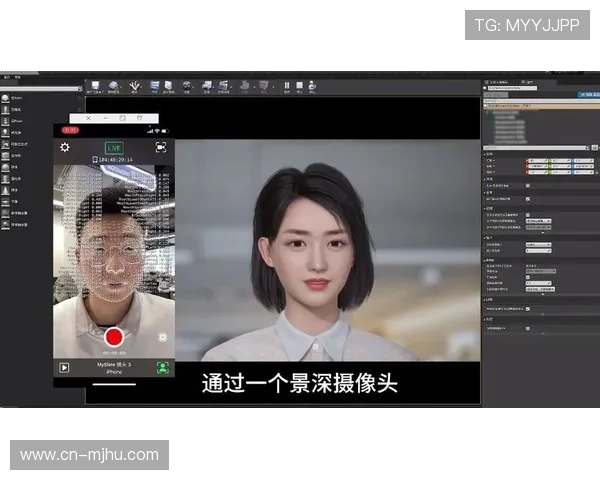Screen dimensions: 600x480
Task: Stop play with the Stop toolbar button
Action: [300, 85]
